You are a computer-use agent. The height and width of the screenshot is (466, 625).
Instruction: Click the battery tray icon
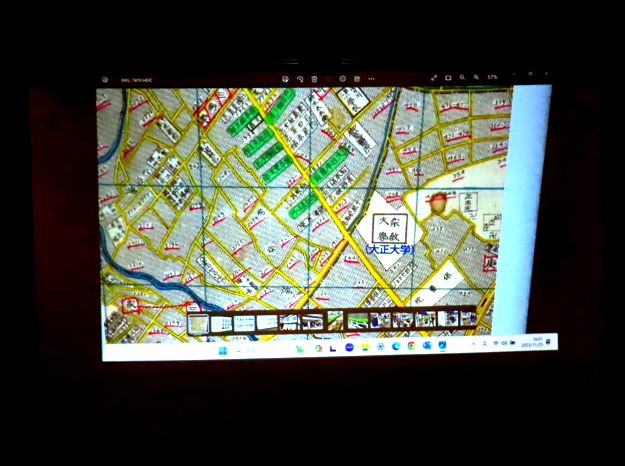click(513, 342)
